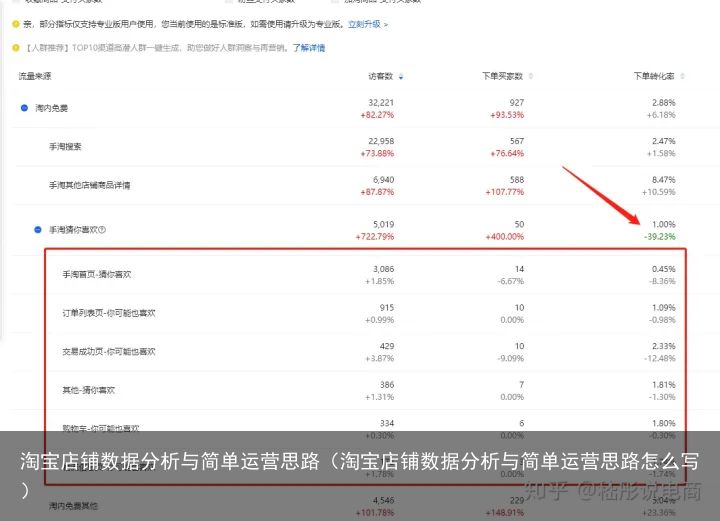The image size is (720, 521).
Task: Click the 下单转化率 column header text
Action: coord(654,76)
